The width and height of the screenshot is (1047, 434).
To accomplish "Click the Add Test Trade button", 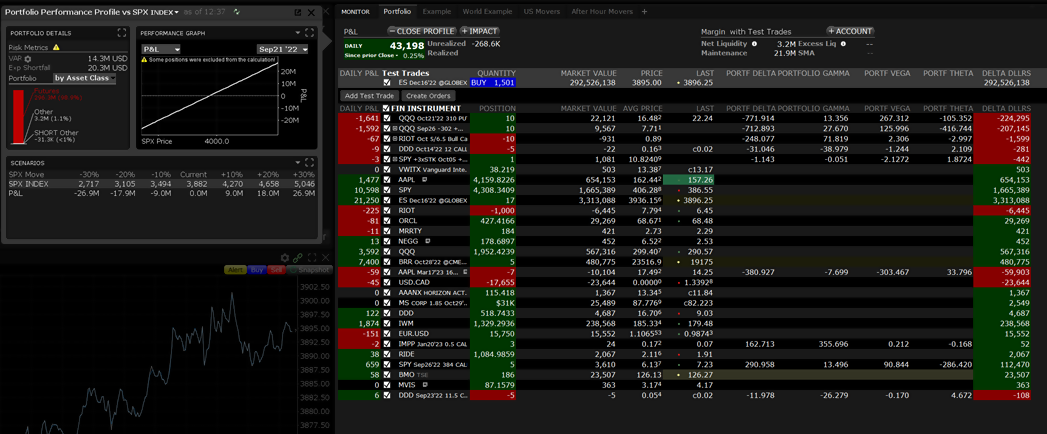I will click(x=369, y=96).
